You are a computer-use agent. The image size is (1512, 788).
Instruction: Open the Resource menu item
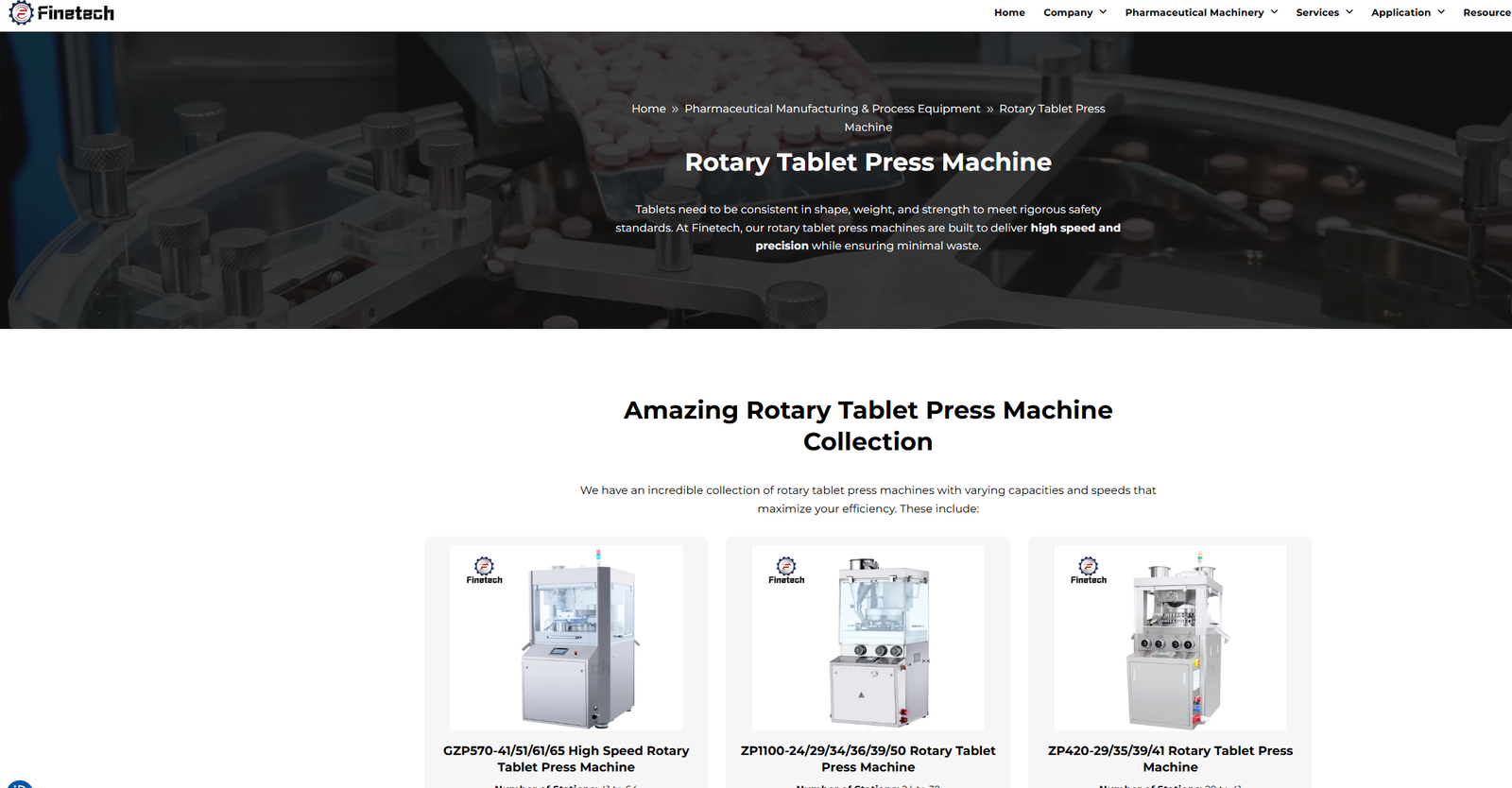click(x=1487, y=12)
